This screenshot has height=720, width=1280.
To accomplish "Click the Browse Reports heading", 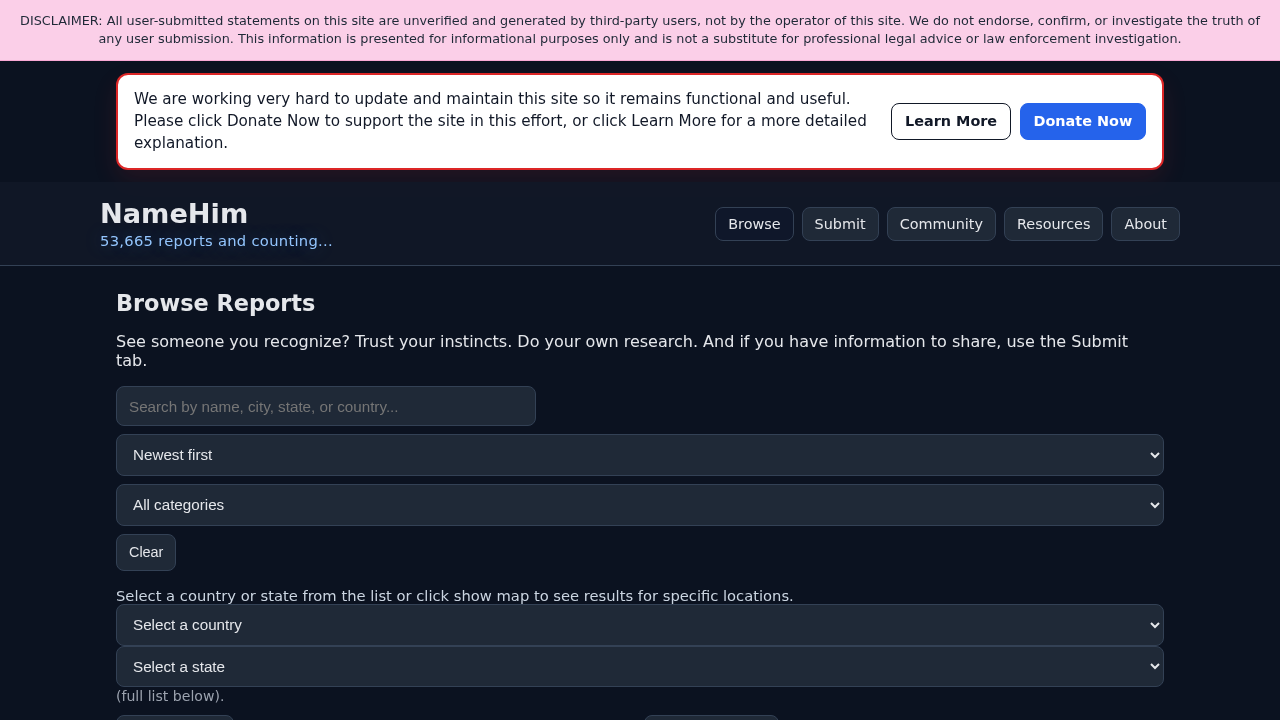I will [x=215, y=303].
